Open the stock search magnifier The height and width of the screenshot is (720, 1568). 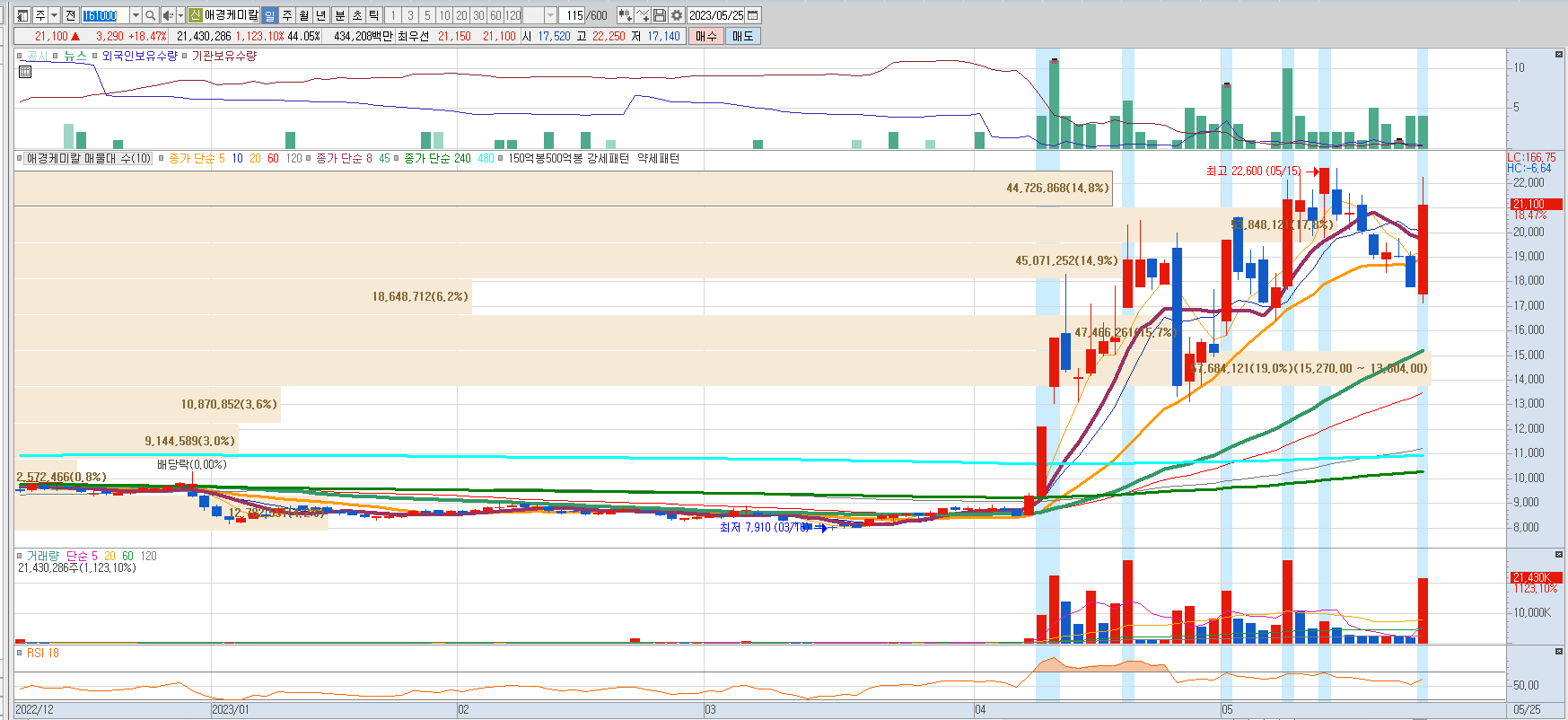[x=151, y=15]
